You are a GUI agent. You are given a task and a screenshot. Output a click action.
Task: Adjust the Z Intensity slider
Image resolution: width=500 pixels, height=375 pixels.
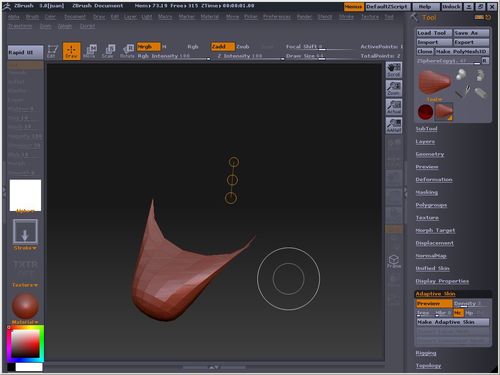click(250, 56)
